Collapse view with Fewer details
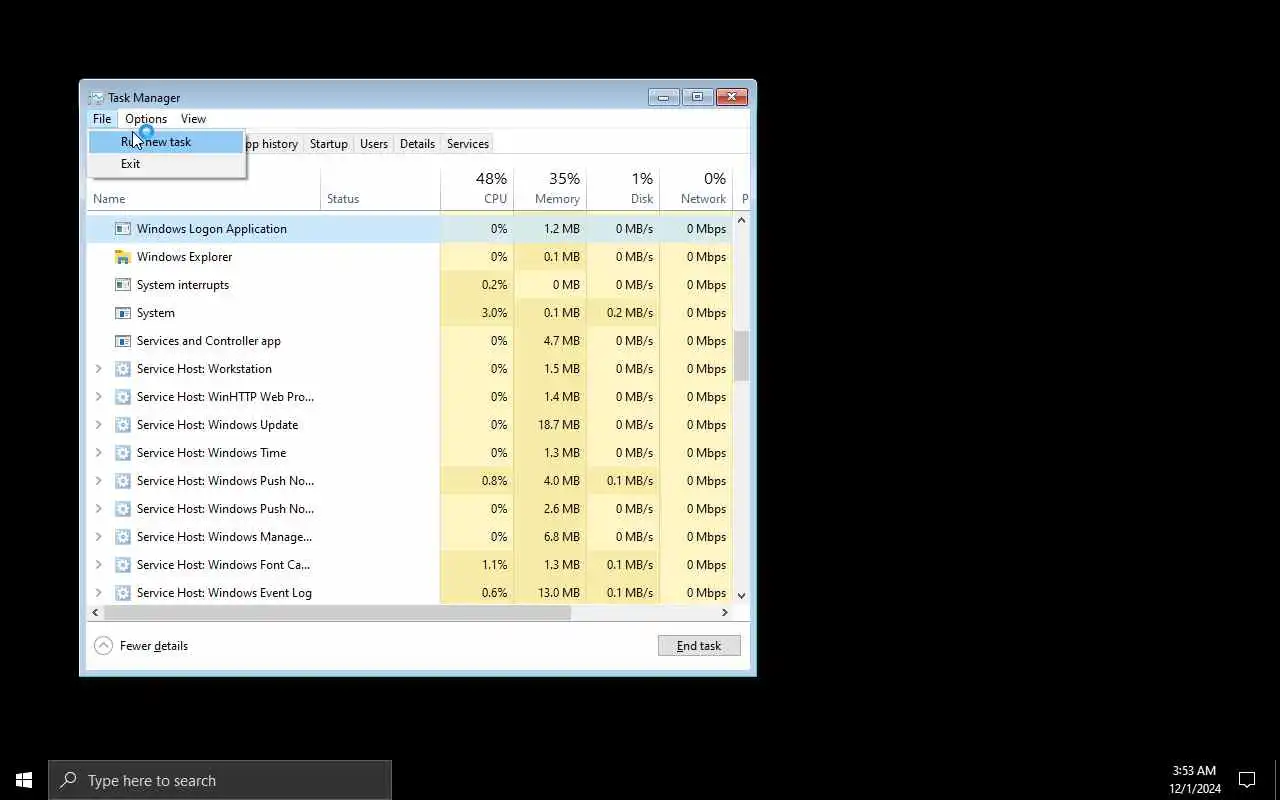The image size is (1280, 800). click(x=141, y=646)
